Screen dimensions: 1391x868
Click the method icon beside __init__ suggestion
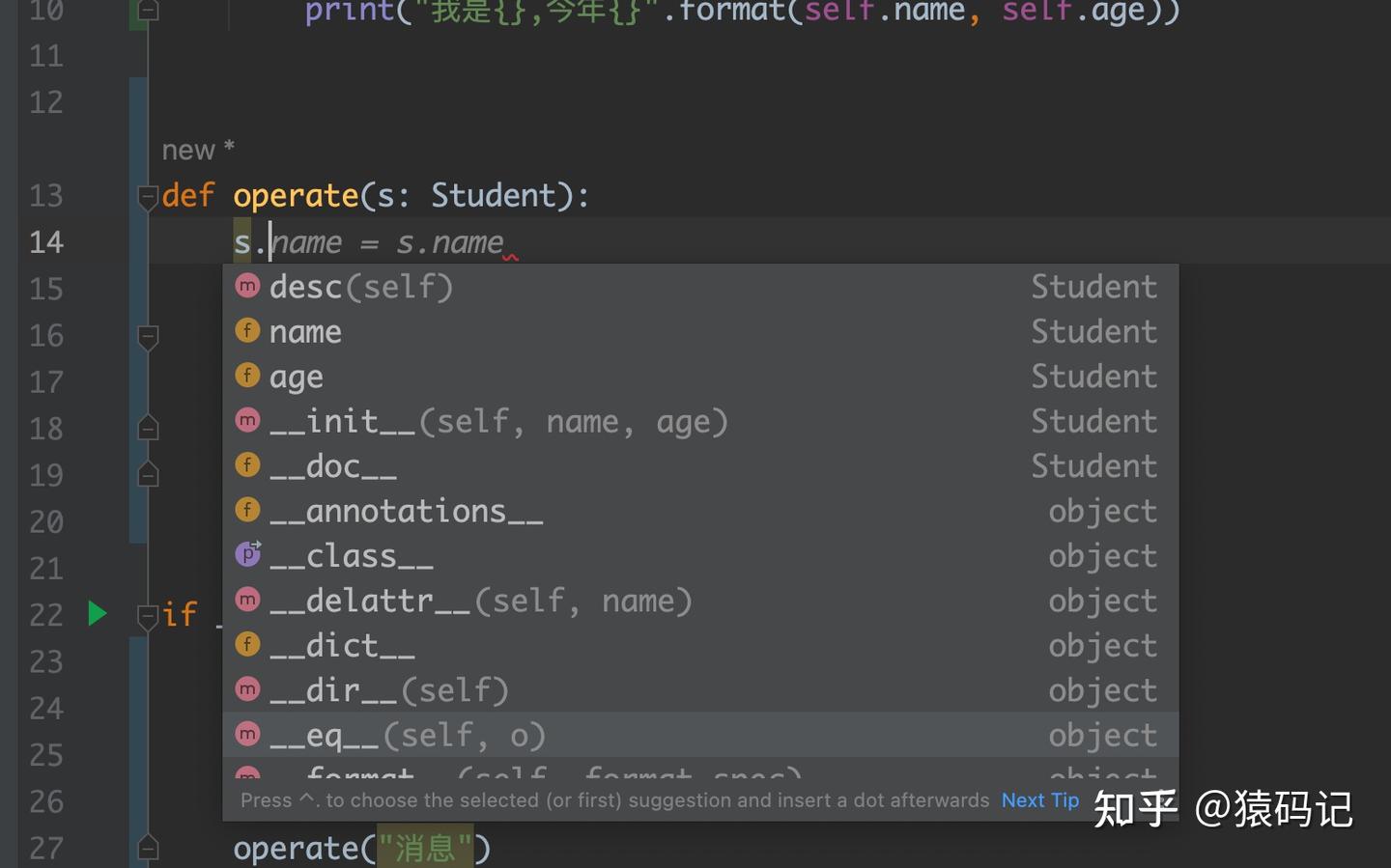click(x=247, y=420)
